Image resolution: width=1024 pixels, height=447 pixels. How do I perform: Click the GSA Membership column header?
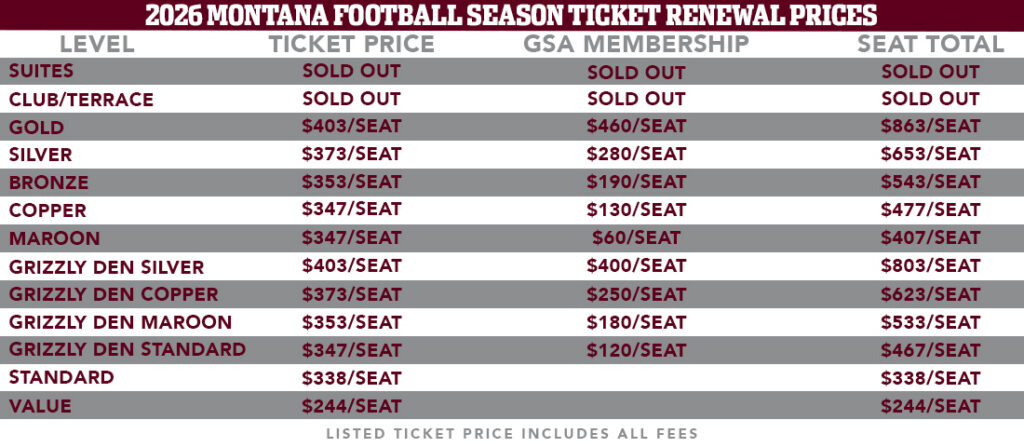(x=636, y=44)
